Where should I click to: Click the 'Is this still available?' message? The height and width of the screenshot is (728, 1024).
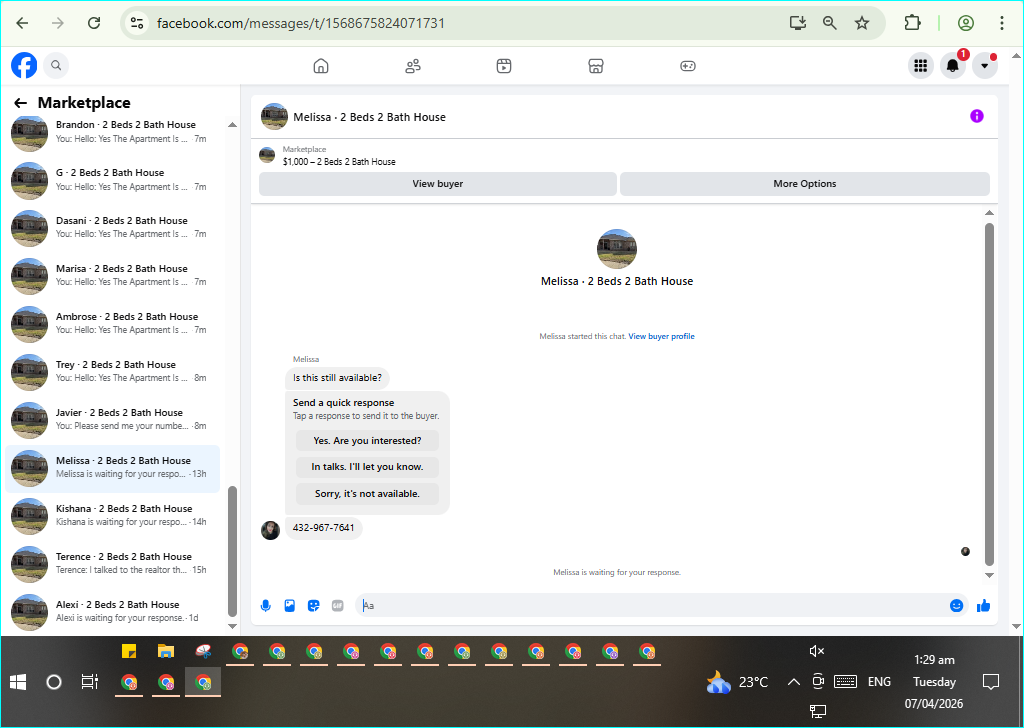tap(337, 378)
